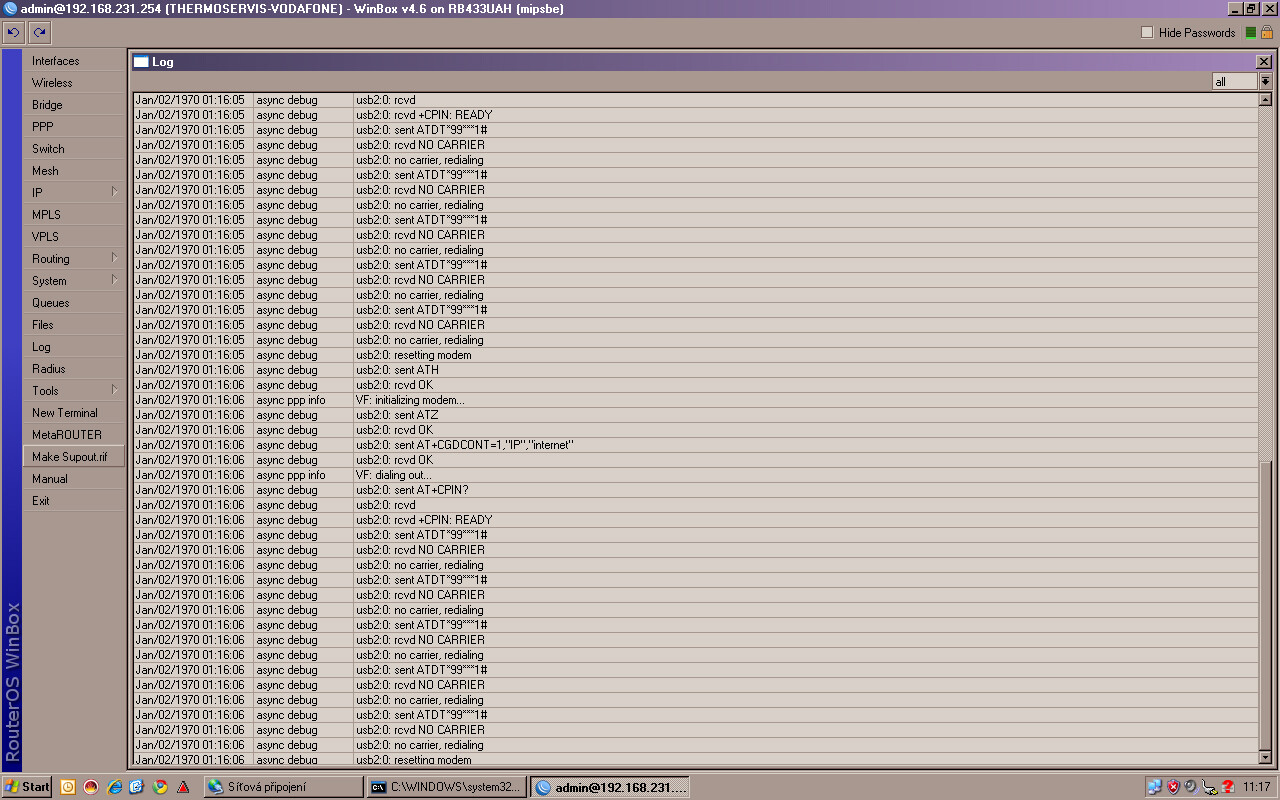The height and width of the screenshot is (800, 1280).
Task: Select the AT+CGDCONT=1,"IP","internet" log entry
Action: point(695,445)
